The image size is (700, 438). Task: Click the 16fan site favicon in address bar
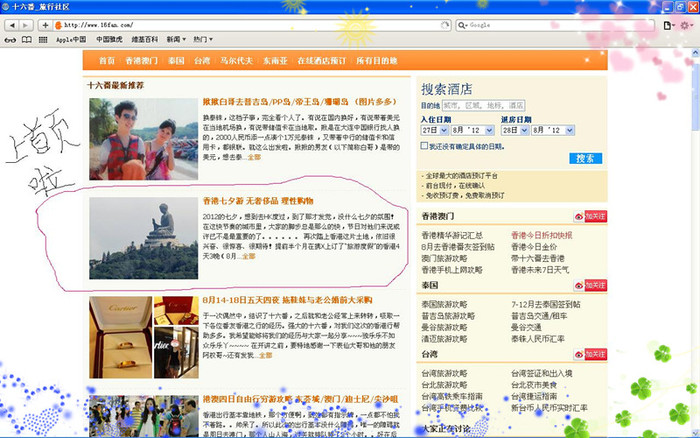click(x=58, y=25)
